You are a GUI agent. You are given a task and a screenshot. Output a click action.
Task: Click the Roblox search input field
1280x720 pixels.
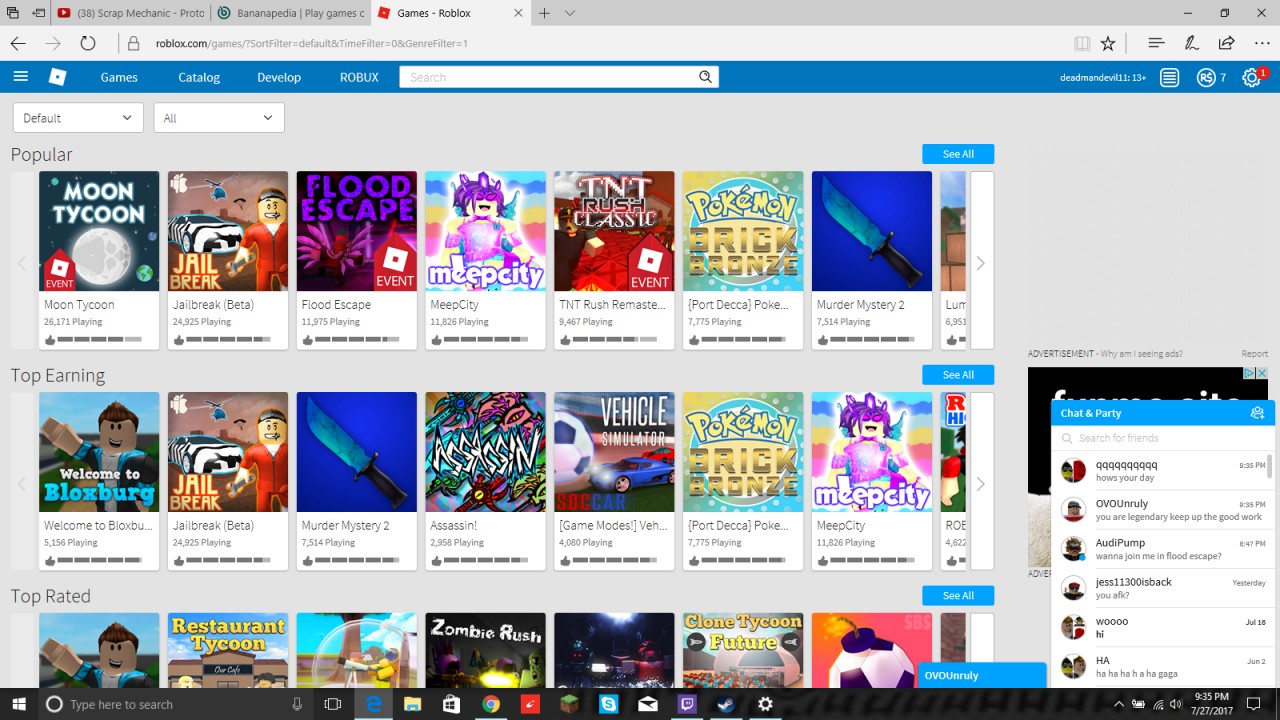pyautogui.click(x=548, y=77)
